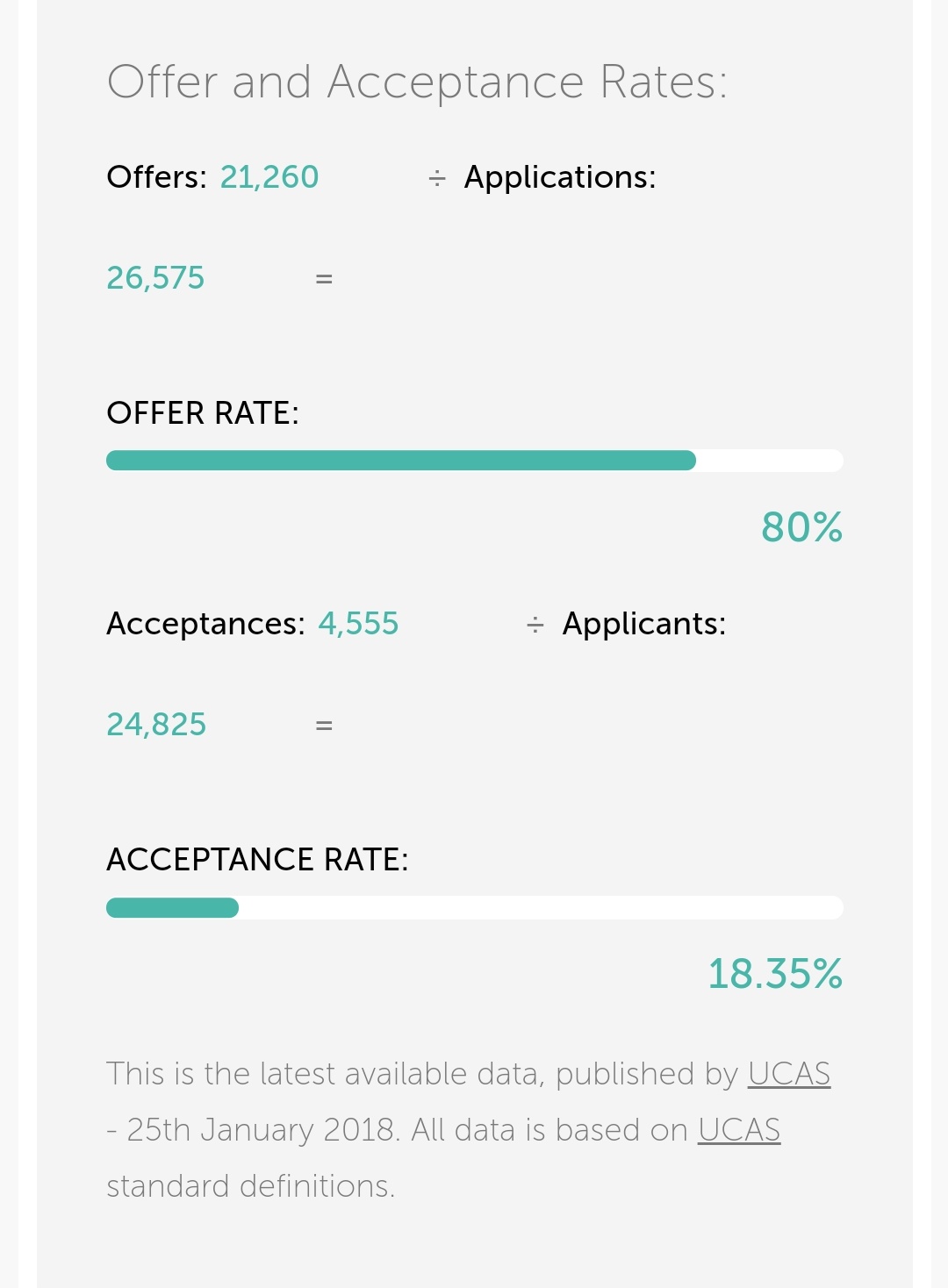
Task: Tap the 'Applicants:' label
Action: coord(644,624)
